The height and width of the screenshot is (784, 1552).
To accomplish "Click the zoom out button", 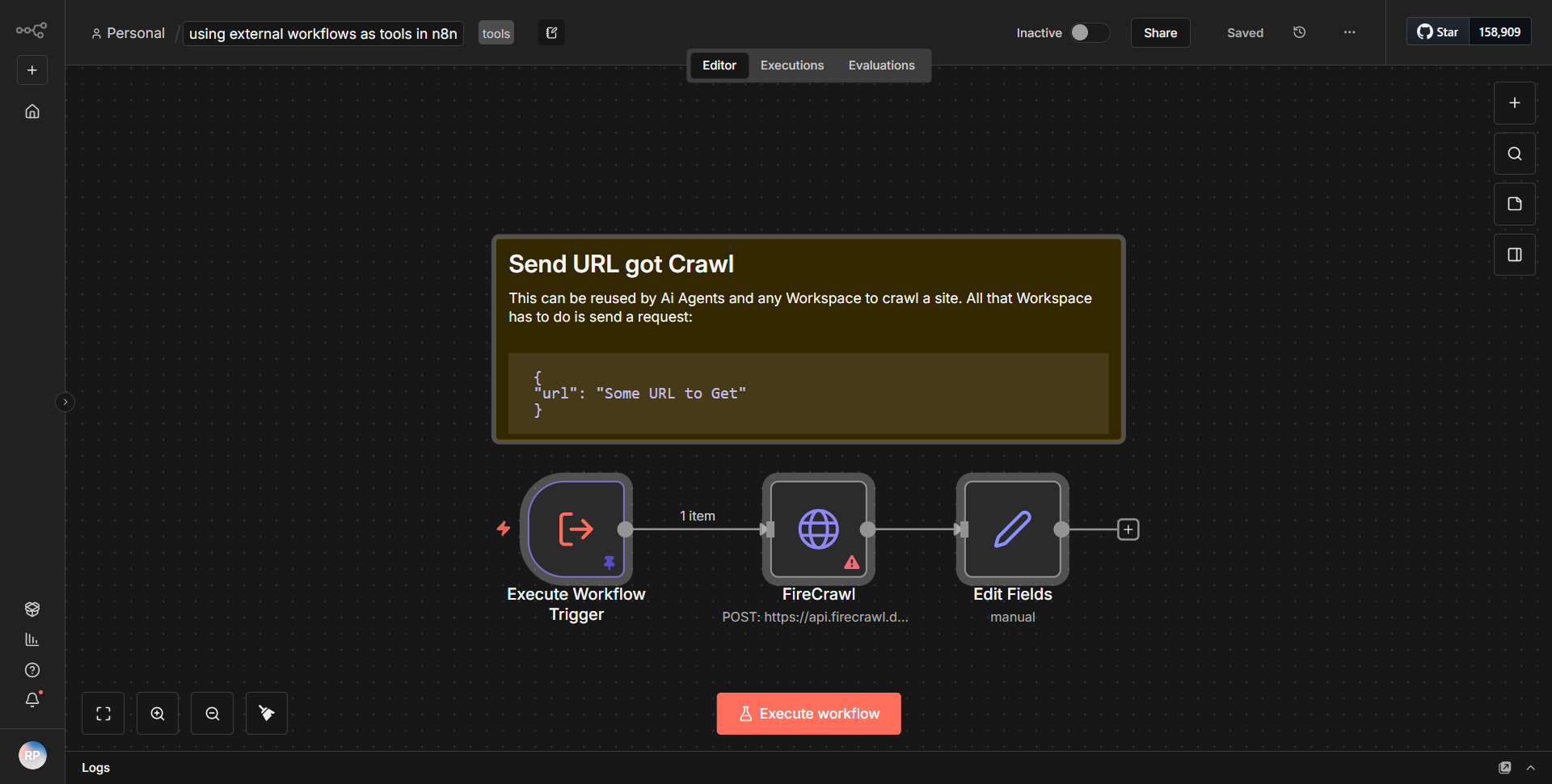I will (x=212, y=714).
